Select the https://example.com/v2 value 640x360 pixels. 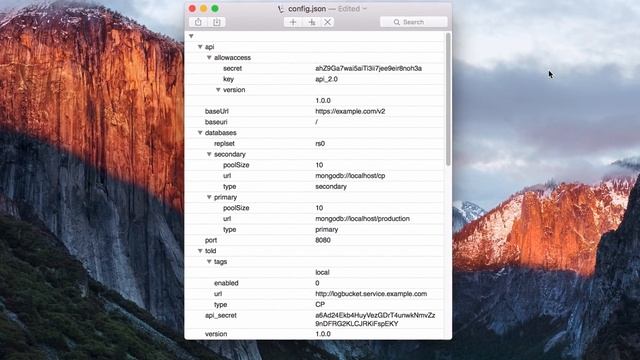pos(350,111)
